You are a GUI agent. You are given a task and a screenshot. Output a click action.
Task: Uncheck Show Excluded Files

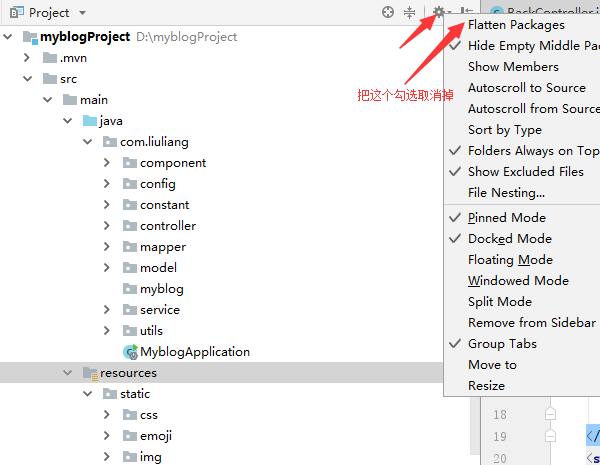point(522,172)
